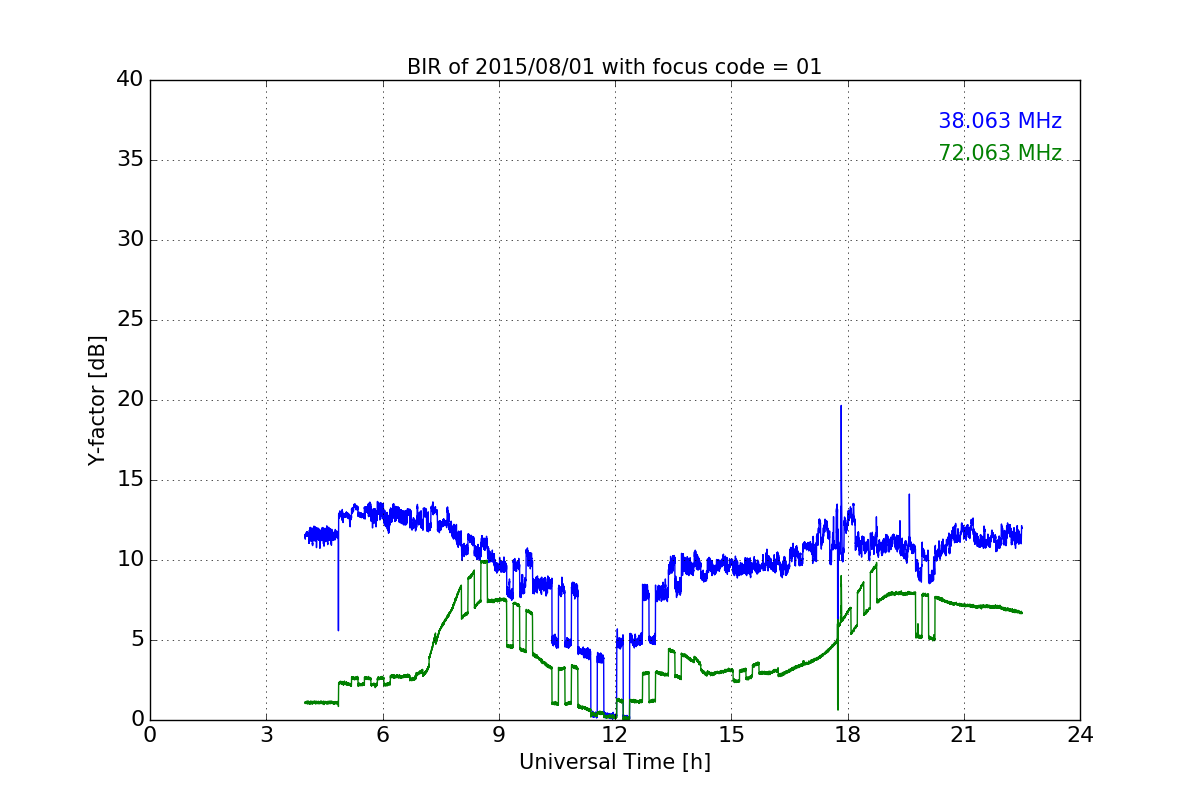Click the x-axis tick label '24'
The width and height of the screenshot is (1200, 800).
[1080, 734]
